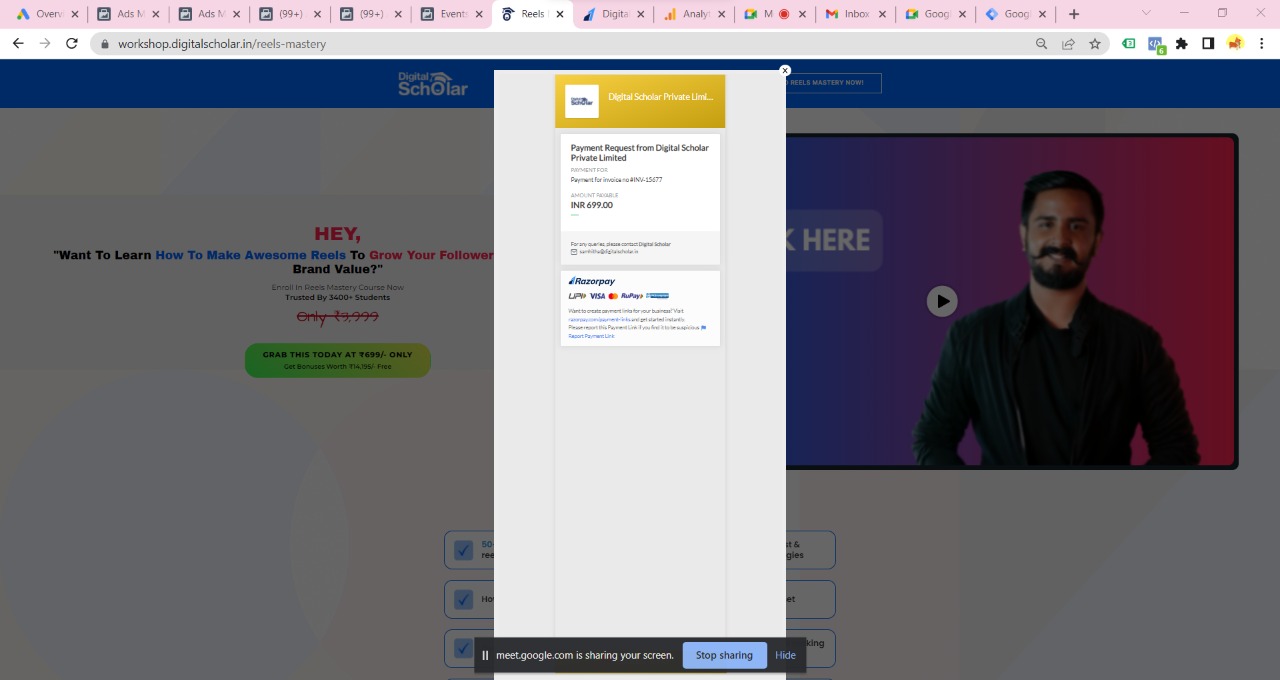Image resolution: width=1280 pixels, height=680 pixels.
Task: Click the Mastercard logo
Action: point(613,296)
